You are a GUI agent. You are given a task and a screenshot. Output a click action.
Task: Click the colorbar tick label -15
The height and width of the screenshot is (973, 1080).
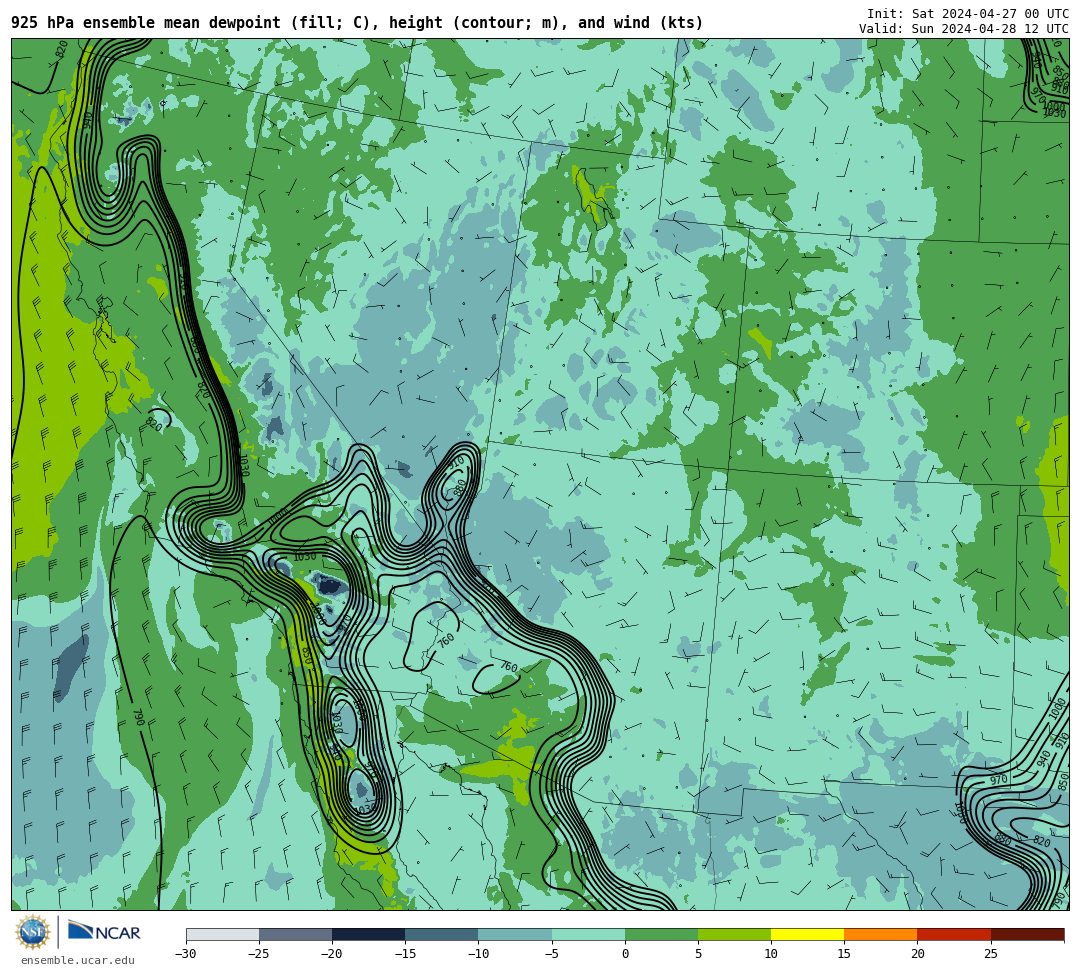[x=405, y=954]
